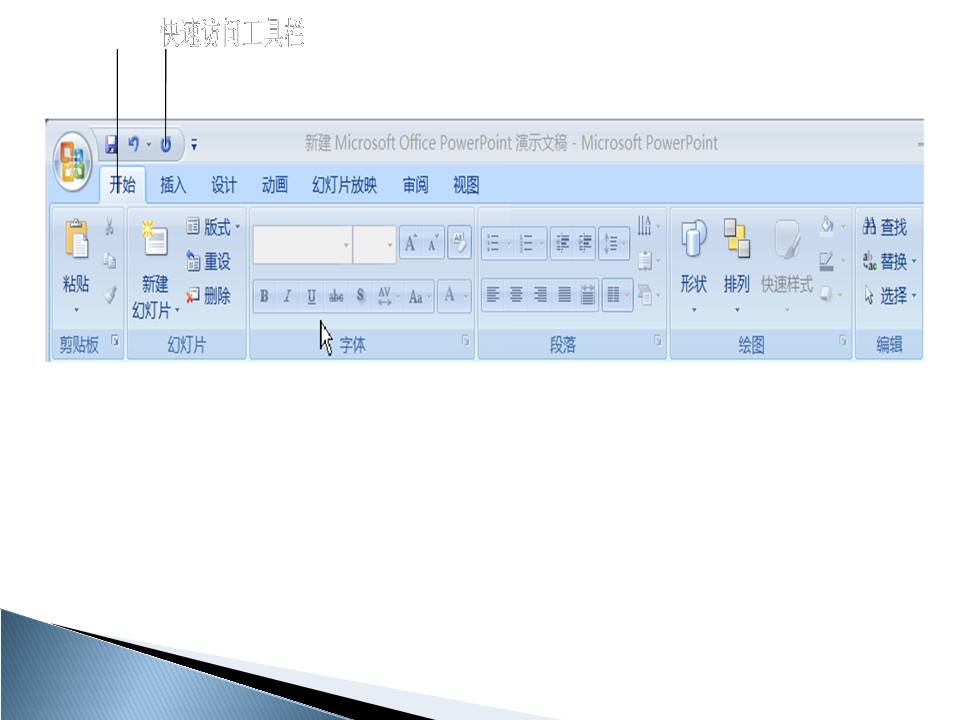The image size is (960, 720).
Task: Open Customize Quick Access Toolbar arrow
Action: tap(194, 144)
